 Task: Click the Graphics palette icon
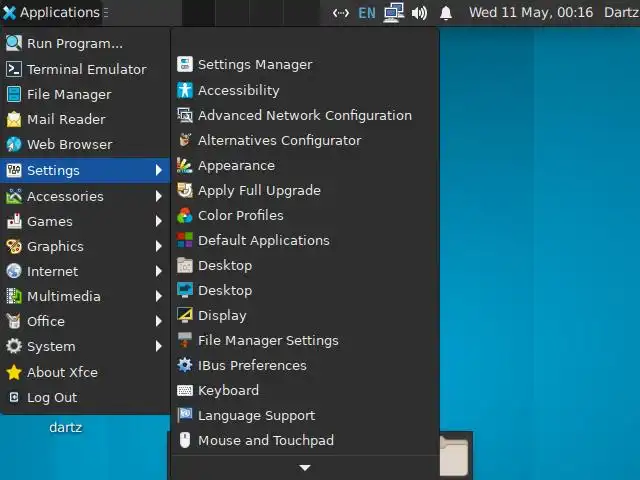(14, 246)
